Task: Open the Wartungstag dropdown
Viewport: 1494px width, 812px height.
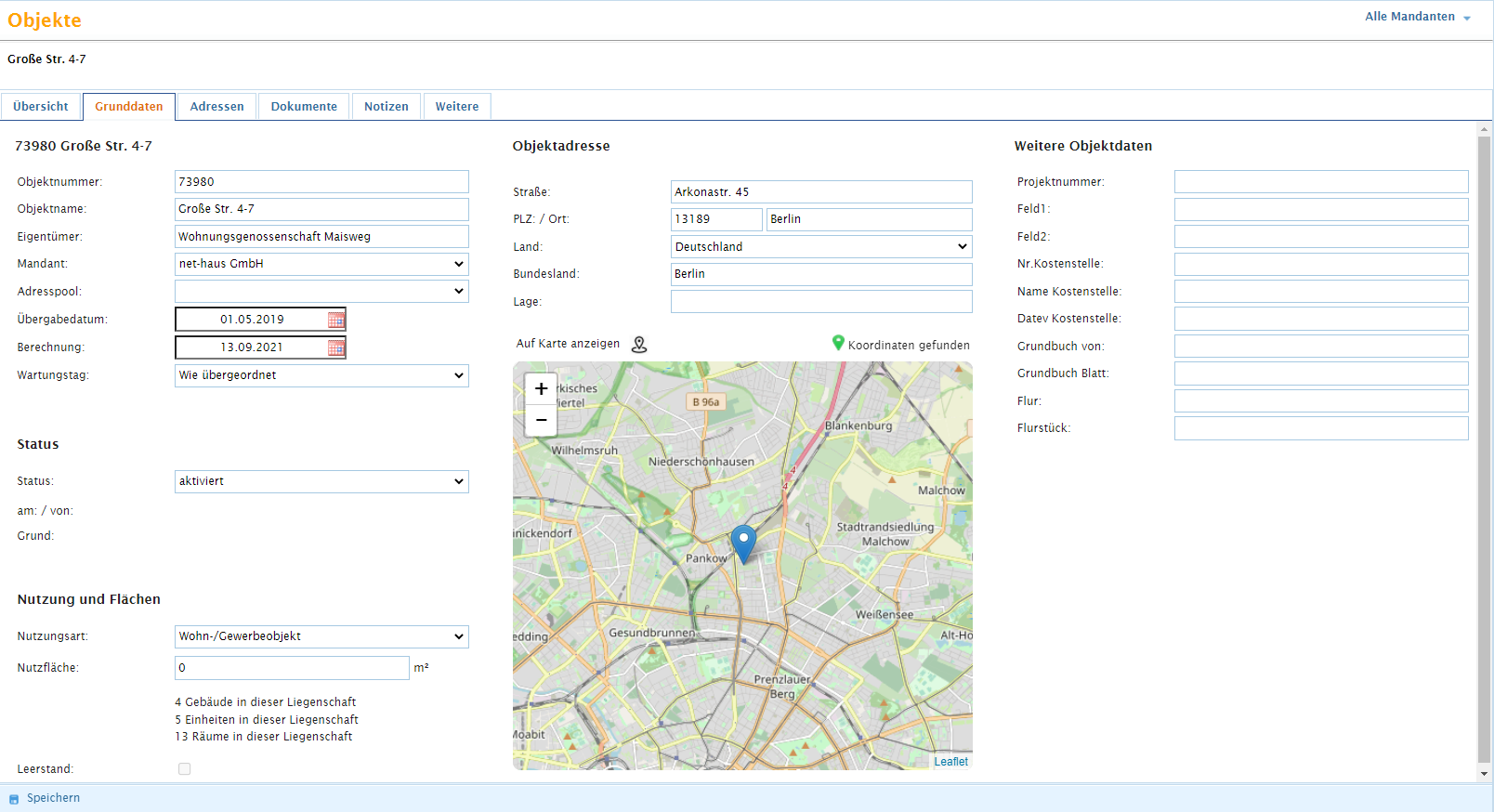Action: click(x=321, y=375)
